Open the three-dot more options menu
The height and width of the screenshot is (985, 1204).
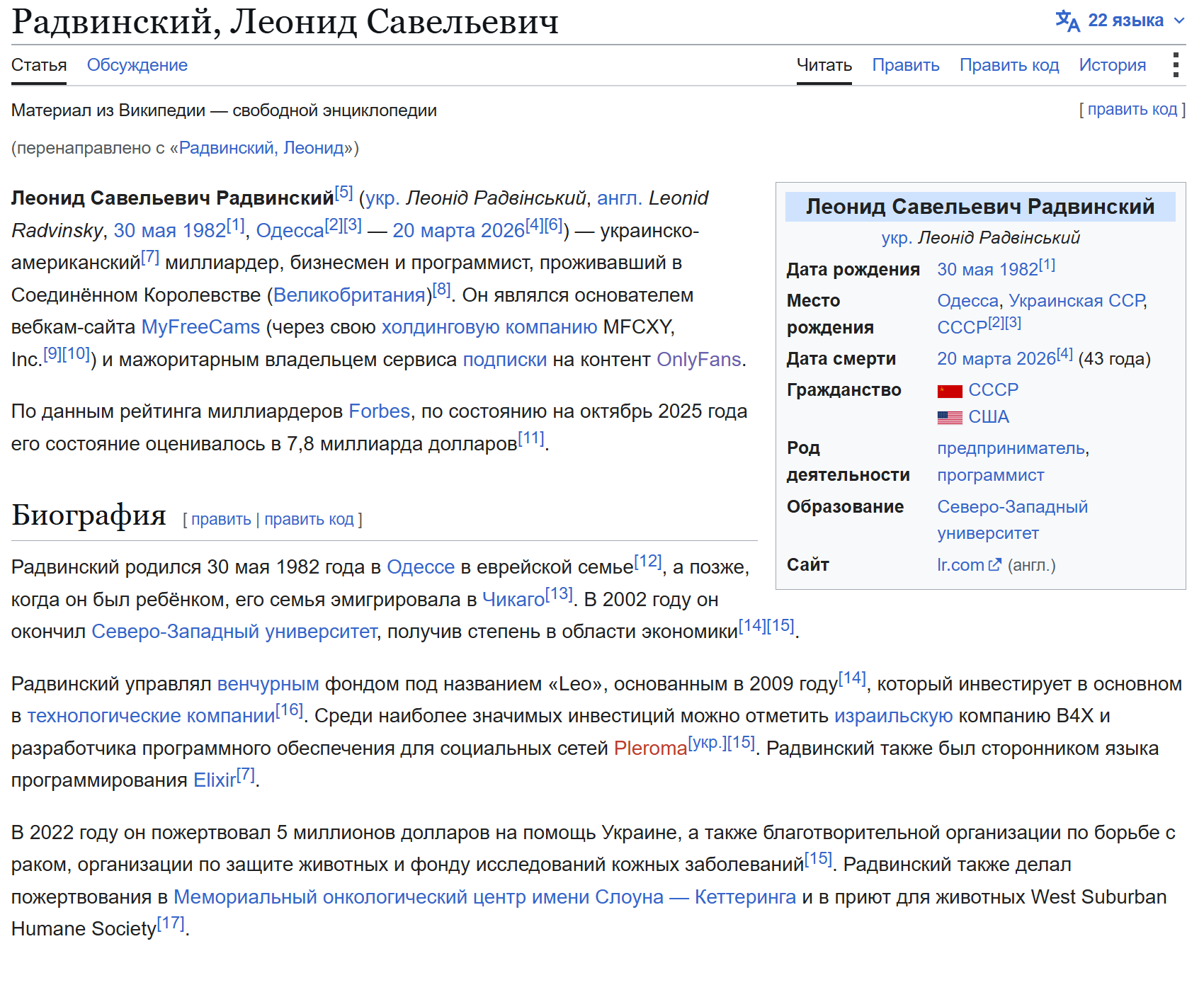click(x=1176, y=64)
